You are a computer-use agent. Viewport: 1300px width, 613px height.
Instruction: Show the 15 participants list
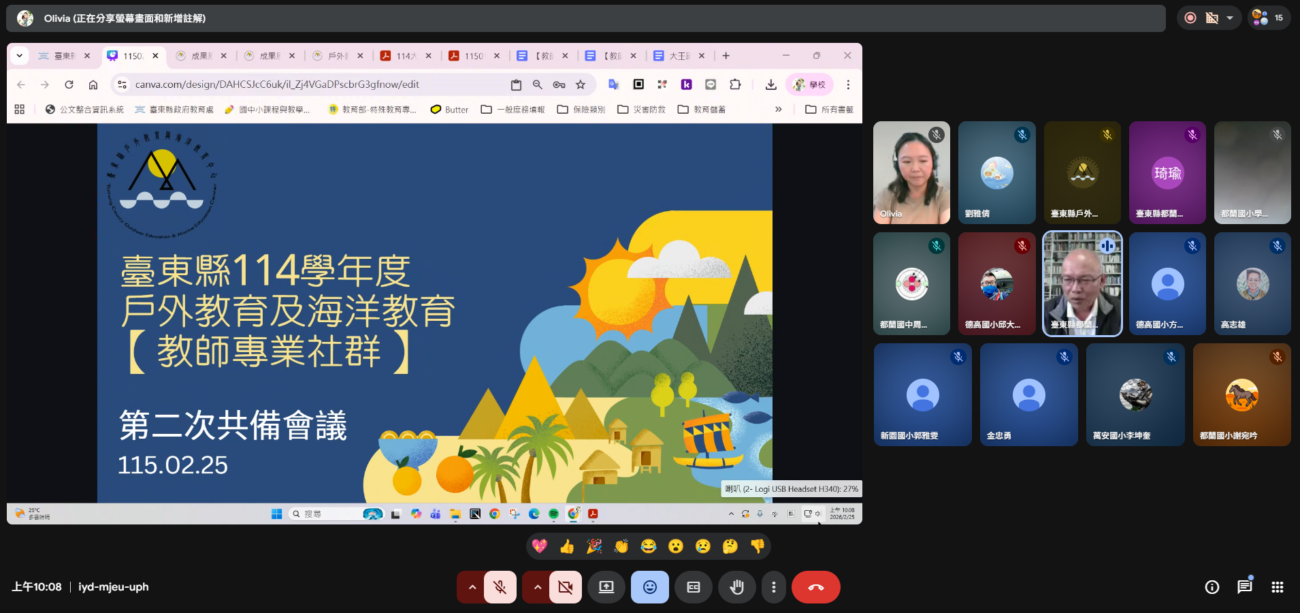tap(1268, 18)
